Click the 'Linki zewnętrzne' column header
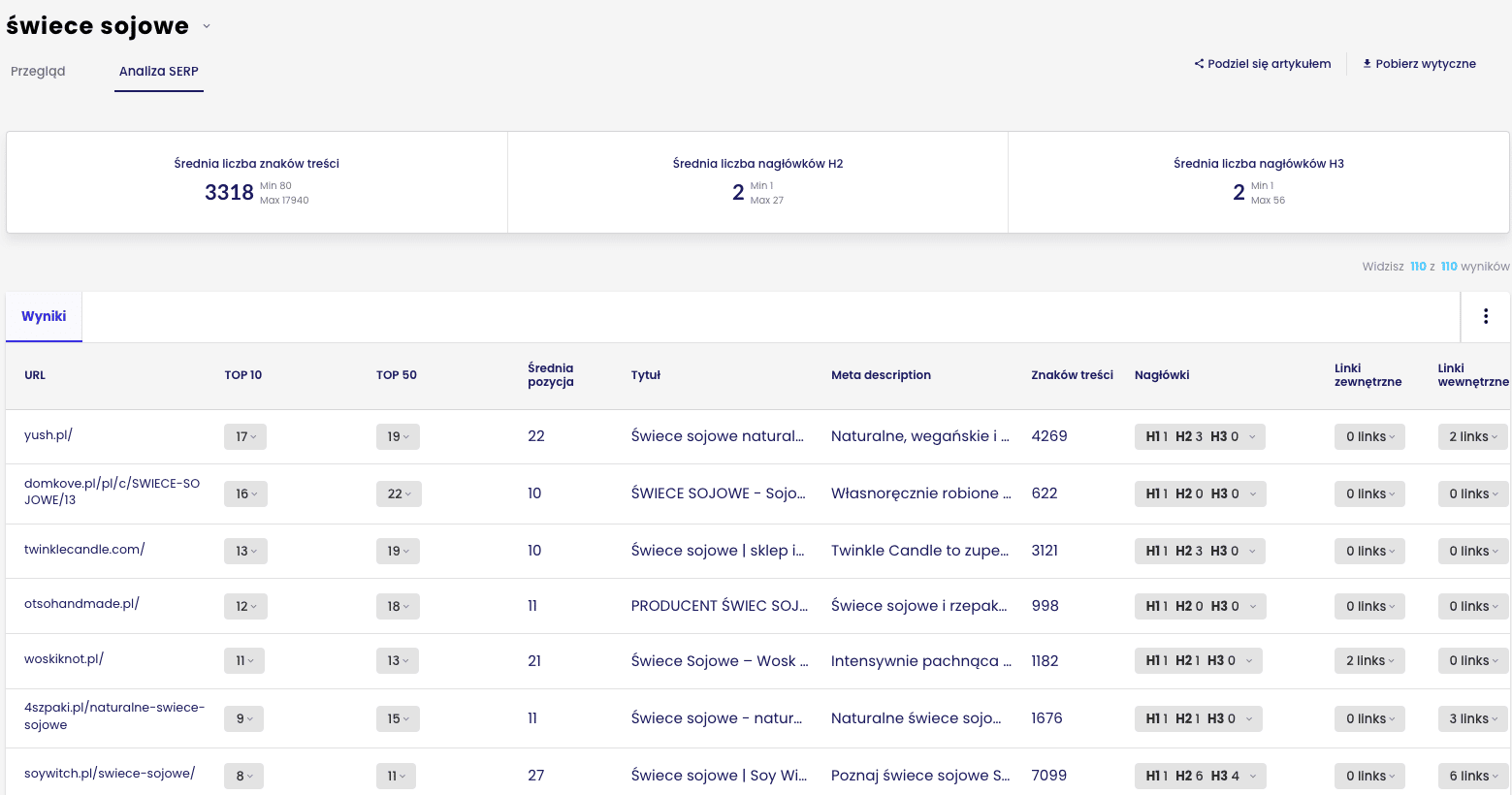Viewport: 1512px width, 795px height. (x=1367, y=375)
